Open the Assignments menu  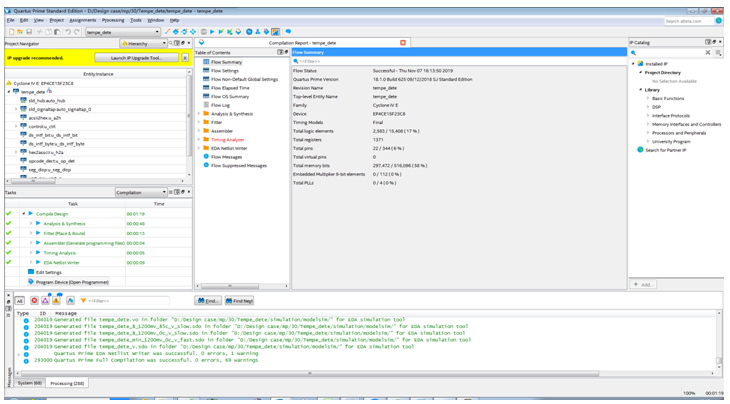click(x=82, y=20)
